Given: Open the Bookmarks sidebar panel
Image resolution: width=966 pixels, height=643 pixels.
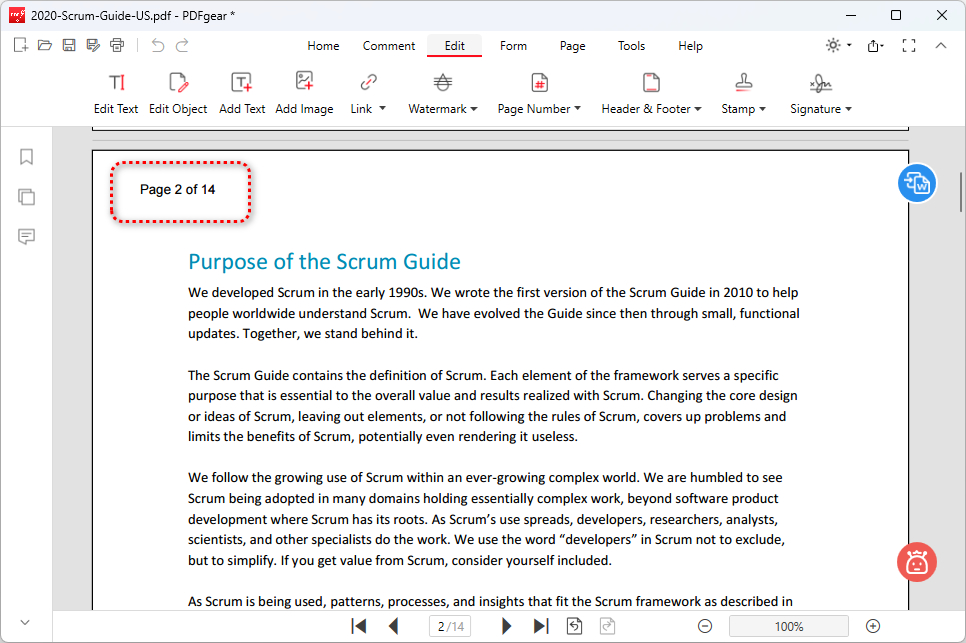Looking at the screenshot, I should pos(27,157).
